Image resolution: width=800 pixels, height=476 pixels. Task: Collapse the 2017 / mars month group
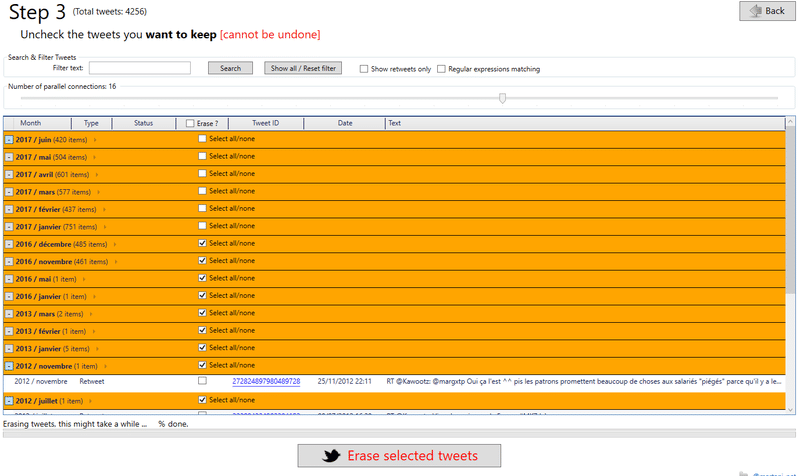pyautogui.click(x=9, y=192)
